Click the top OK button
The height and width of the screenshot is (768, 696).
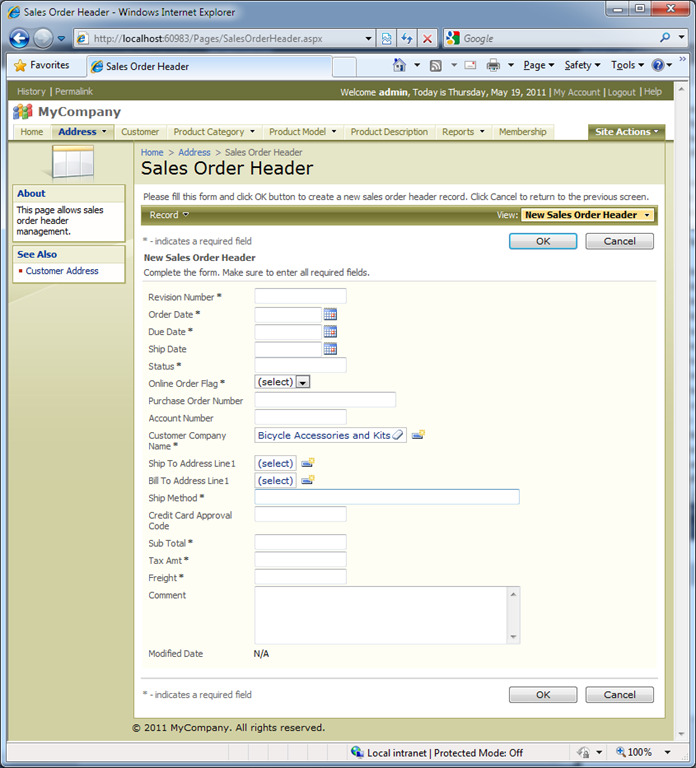[x=542, y=241]
